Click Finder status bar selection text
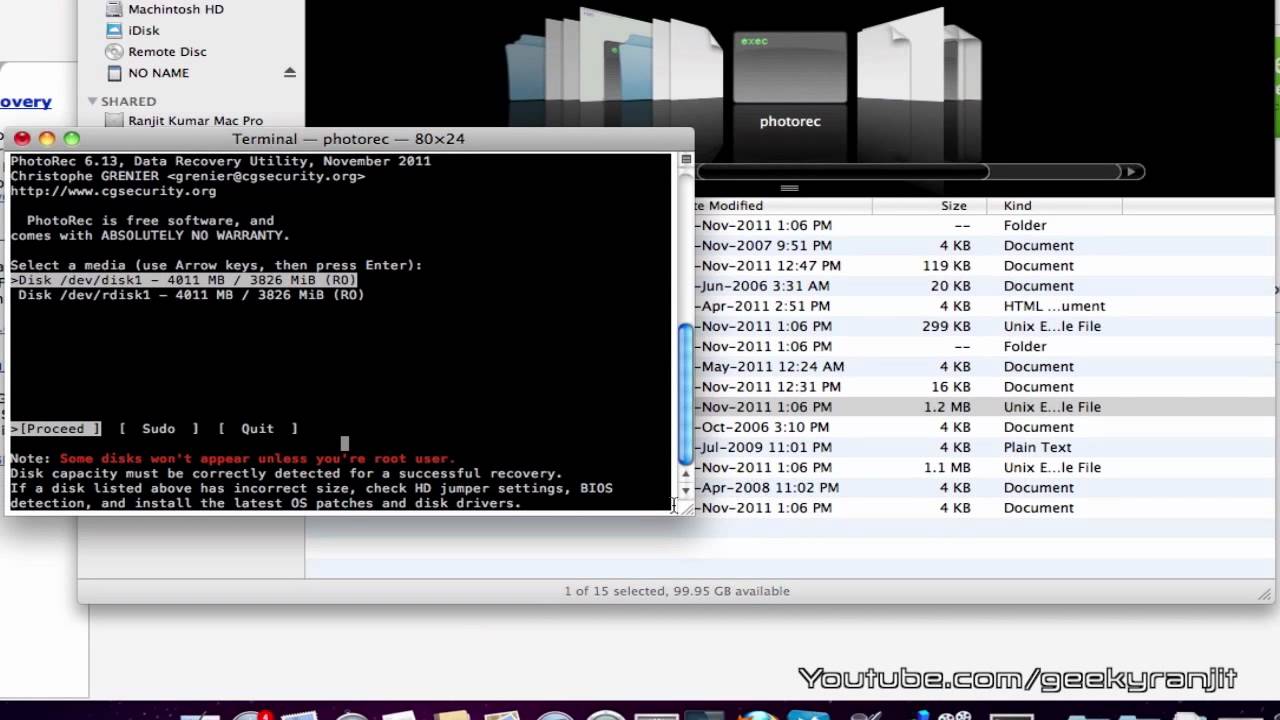This screenshot has width=1280, height=720. click(677, 591)
